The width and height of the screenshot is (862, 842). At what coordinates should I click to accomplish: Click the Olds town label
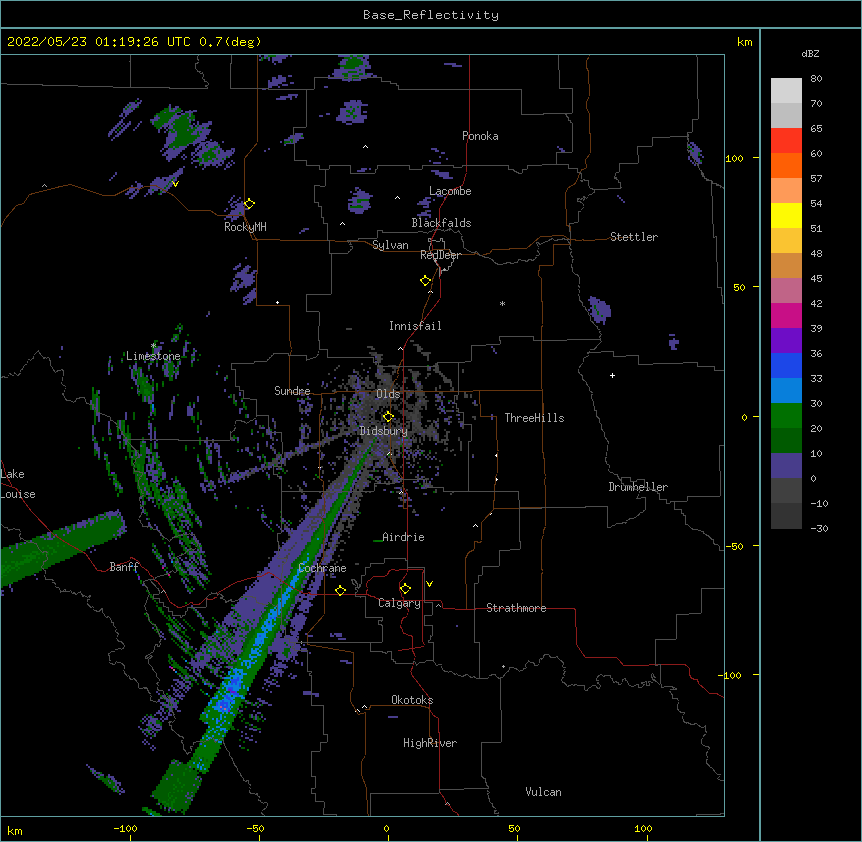point(388,394)
